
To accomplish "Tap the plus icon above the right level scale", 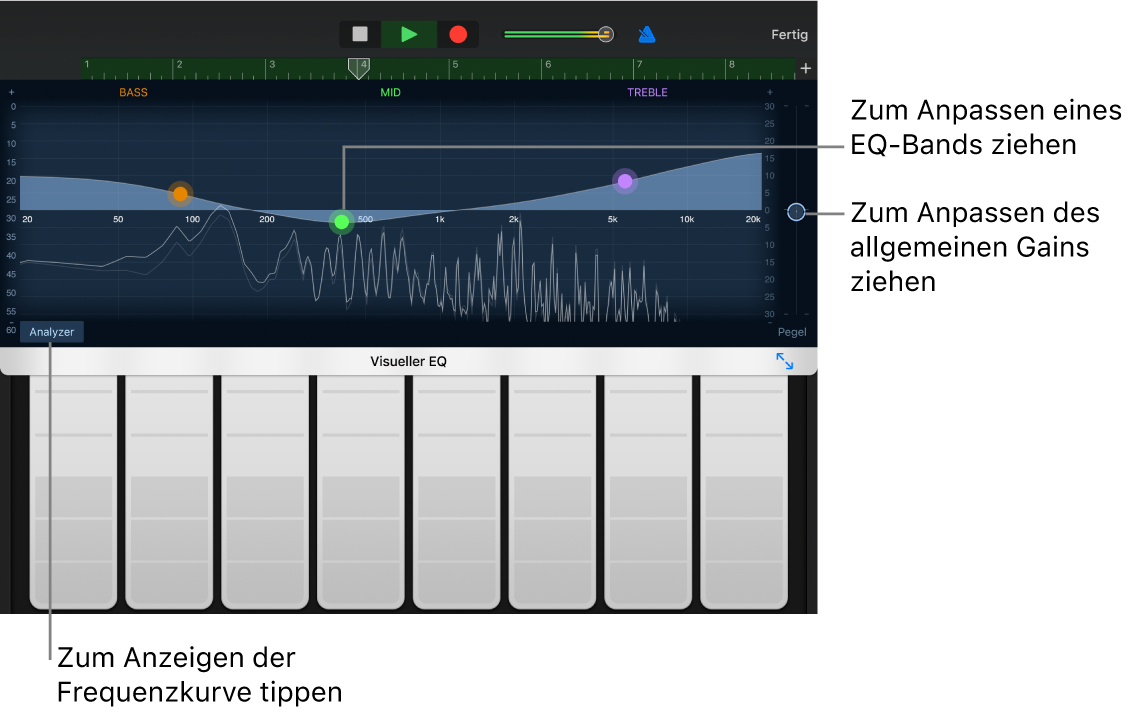I will coord(768,91).
